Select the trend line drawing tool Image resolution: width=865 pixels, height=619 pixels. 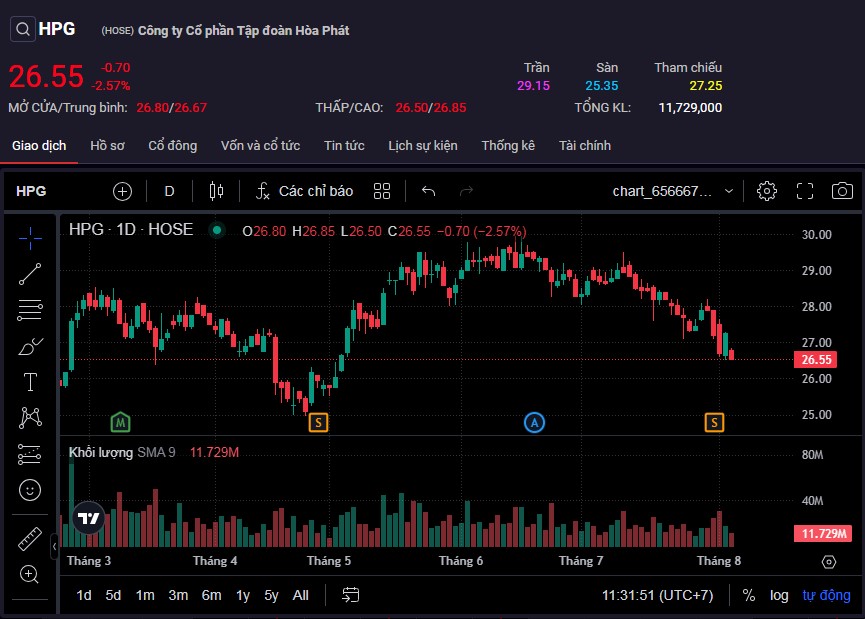click(x=30, y=274)
